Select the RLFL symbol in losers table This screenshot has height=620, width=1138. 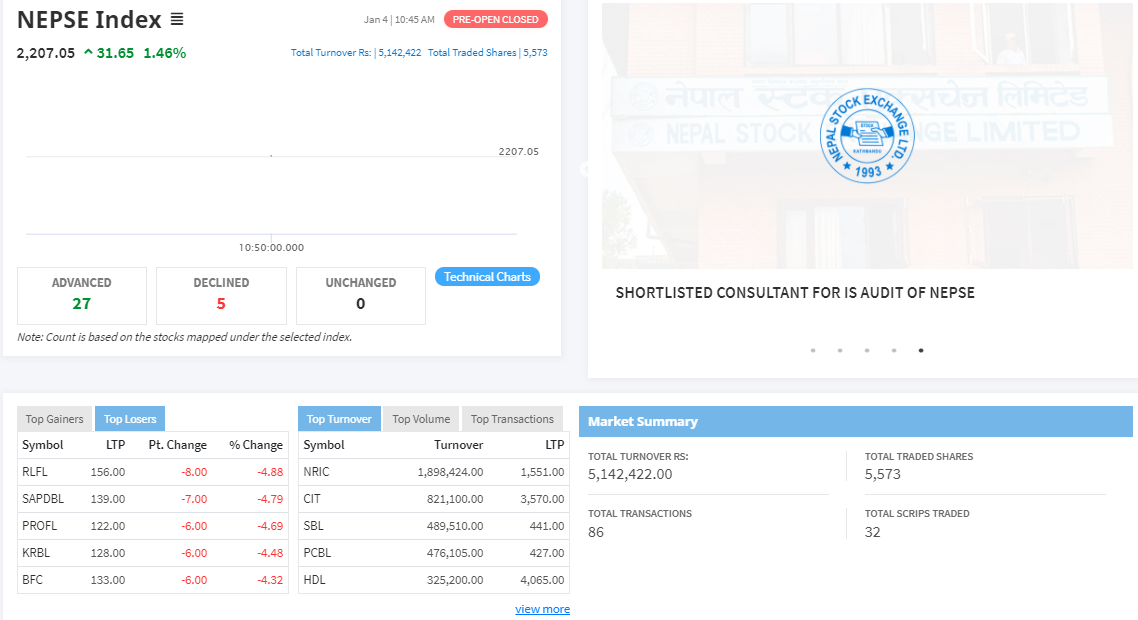pos(35,472)
